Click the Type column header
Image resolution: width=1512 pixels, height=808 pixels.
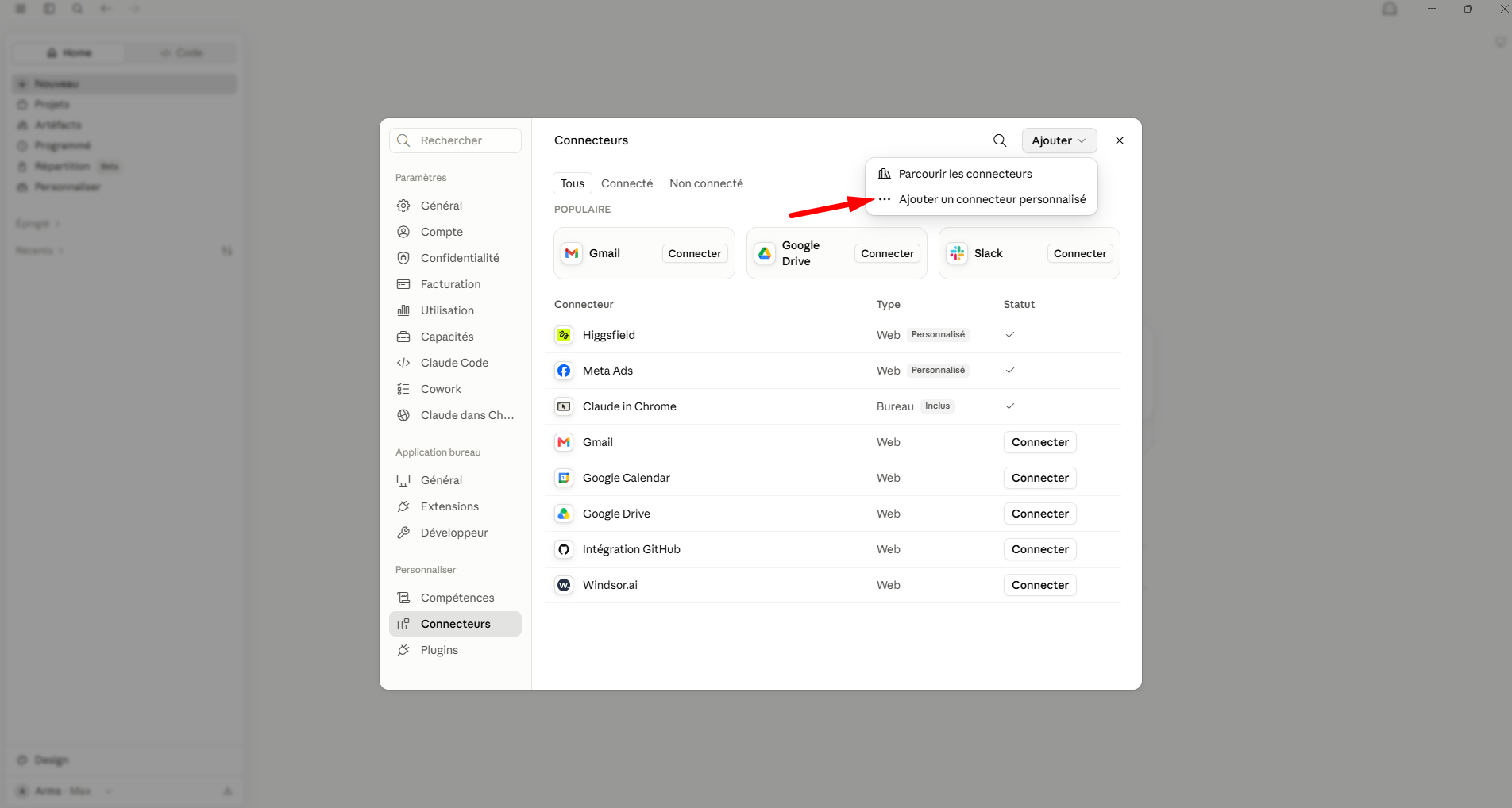(x=889, y=304)
